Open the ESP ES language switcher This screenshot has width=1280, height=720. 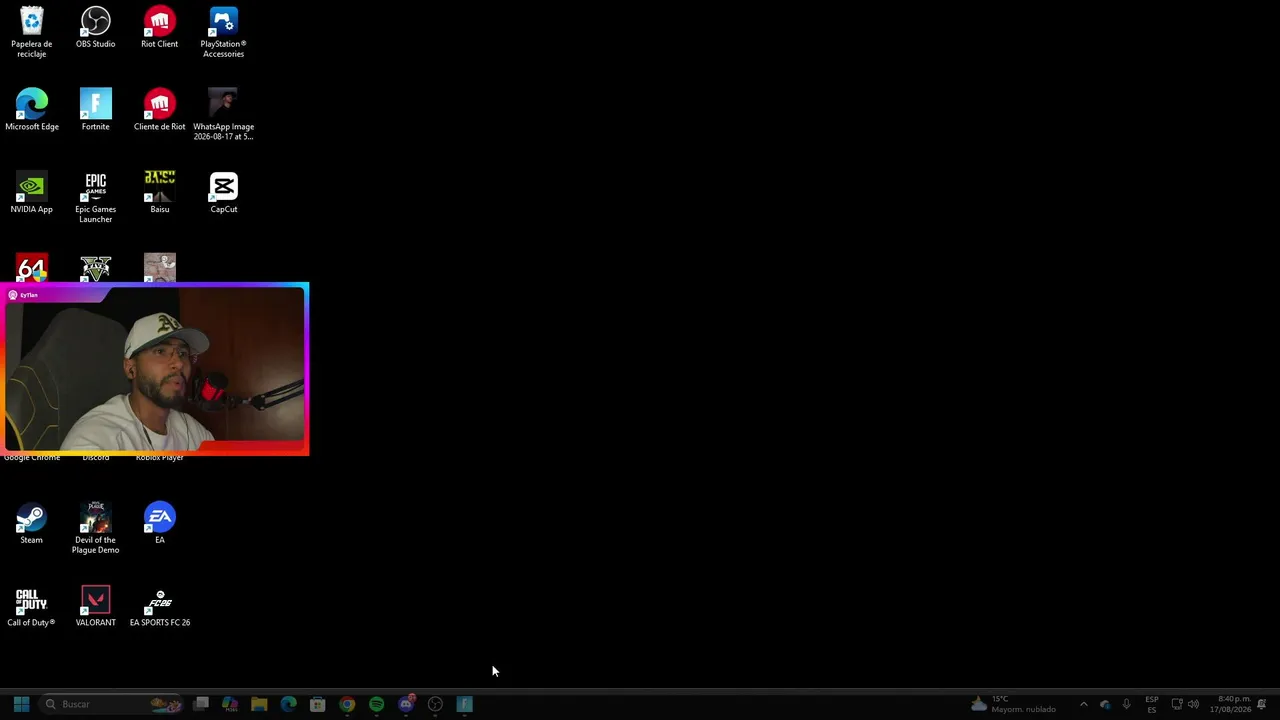tap(1152, 704)
